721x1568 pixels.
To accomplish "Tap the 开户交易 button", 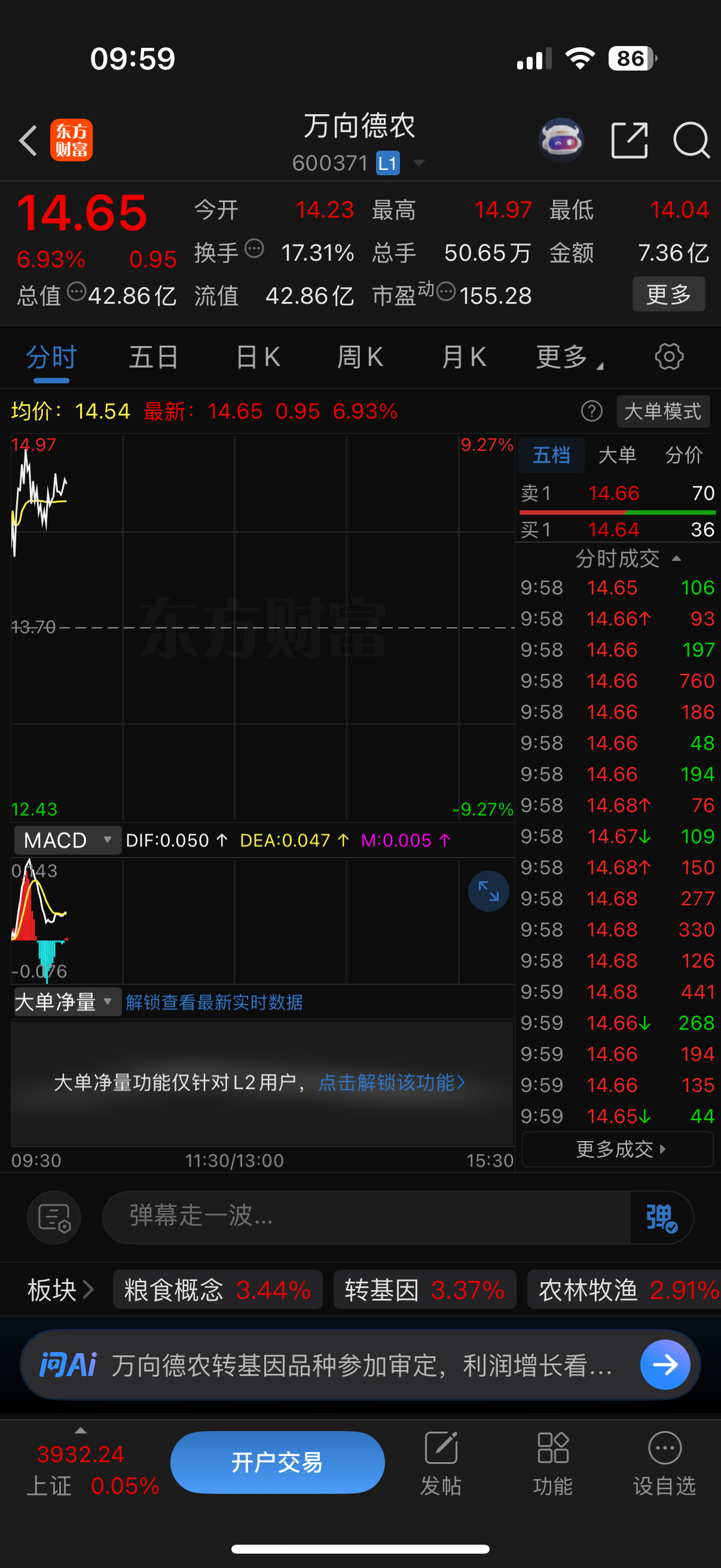I will [277, 1462].
